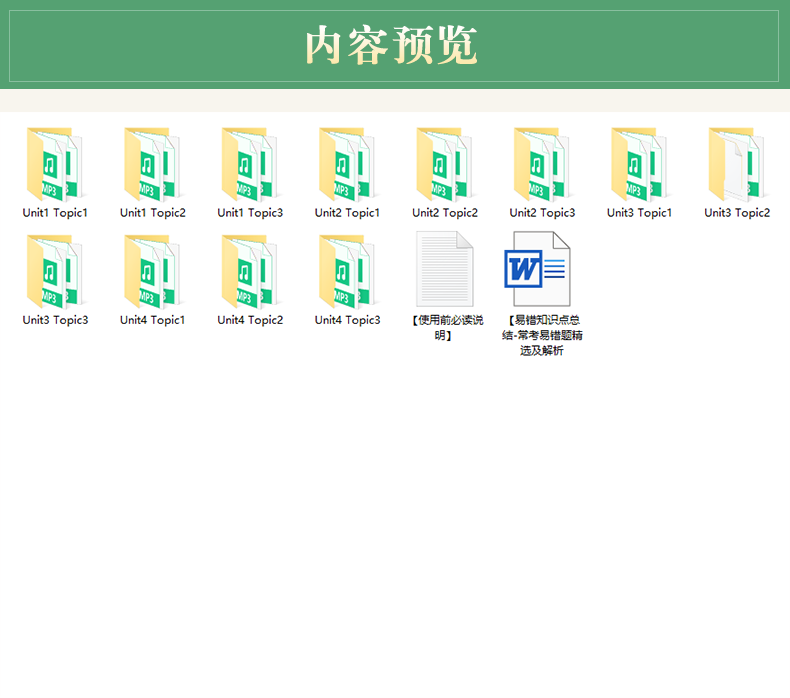Open the Unit4 Topic2 folder icon

tap(249, 272)
